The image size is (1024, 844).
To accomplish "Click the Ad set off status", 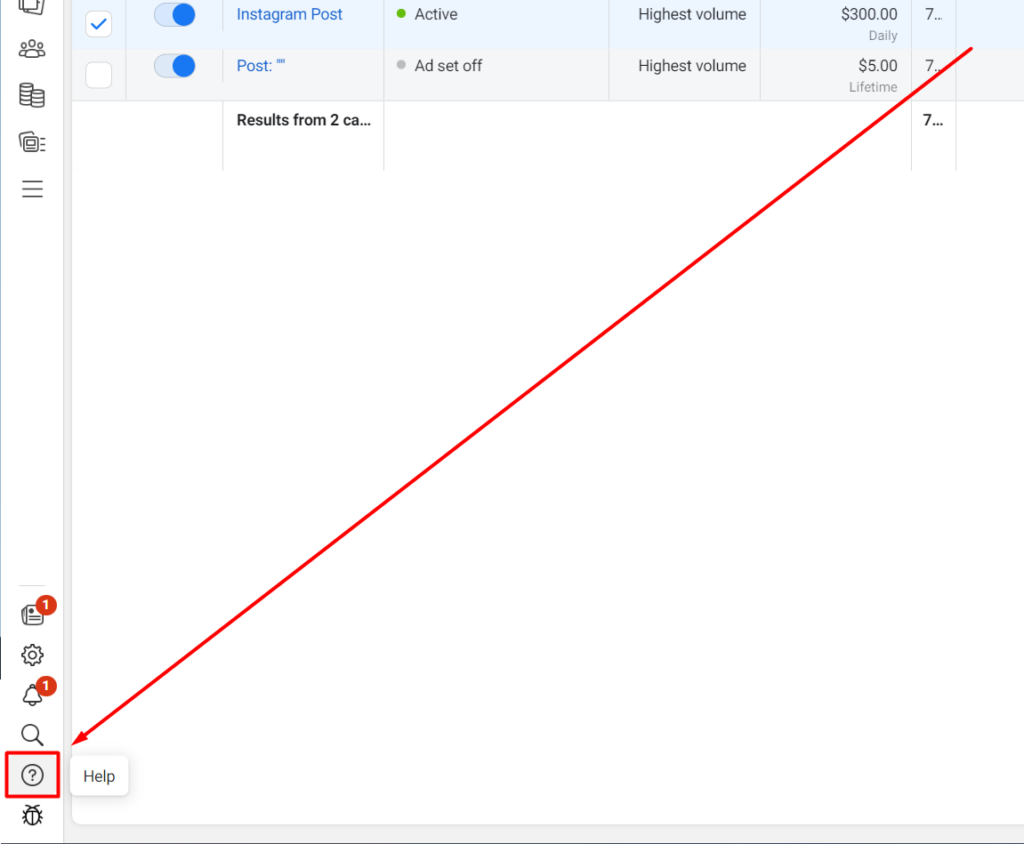I will coord(448,66).
